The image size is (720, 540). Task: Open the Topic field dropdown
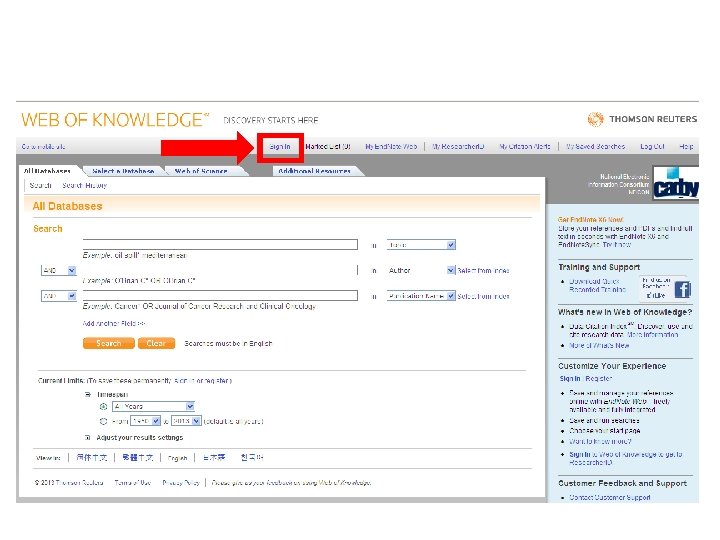click(x=421, y=245)
